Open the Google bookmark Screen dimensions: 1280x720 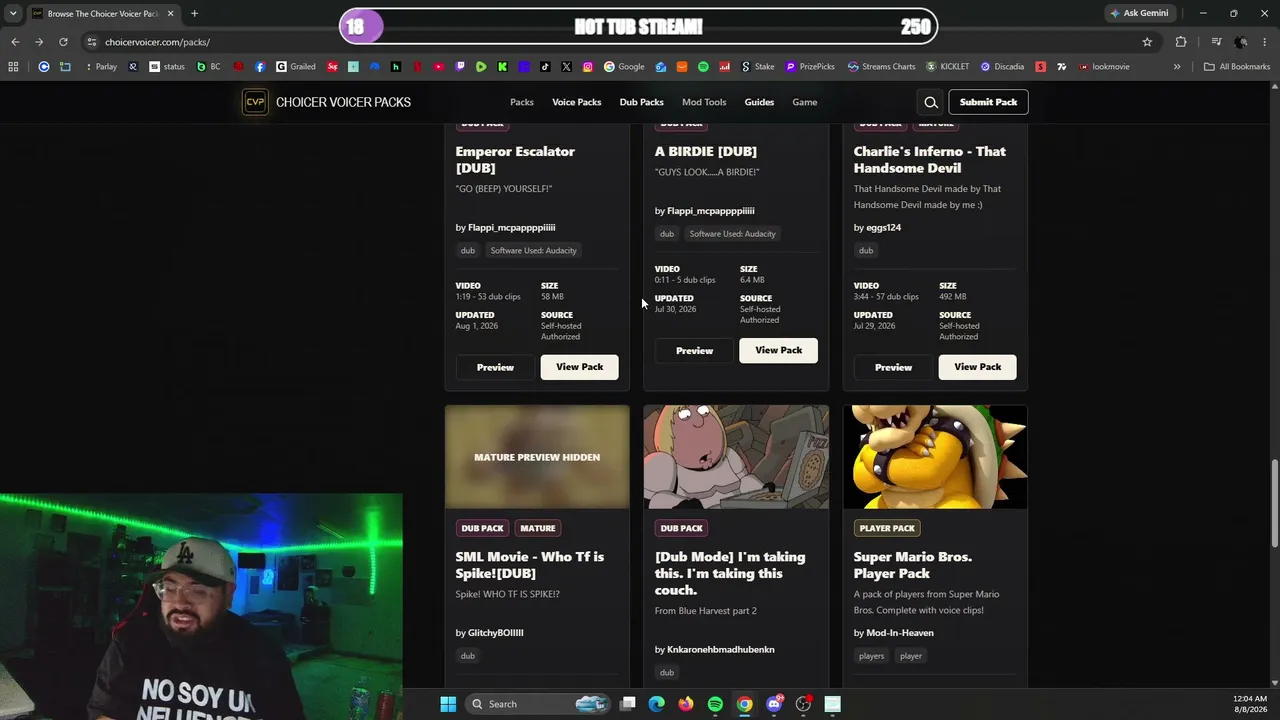pyautogui.click(x=624, y=67)
